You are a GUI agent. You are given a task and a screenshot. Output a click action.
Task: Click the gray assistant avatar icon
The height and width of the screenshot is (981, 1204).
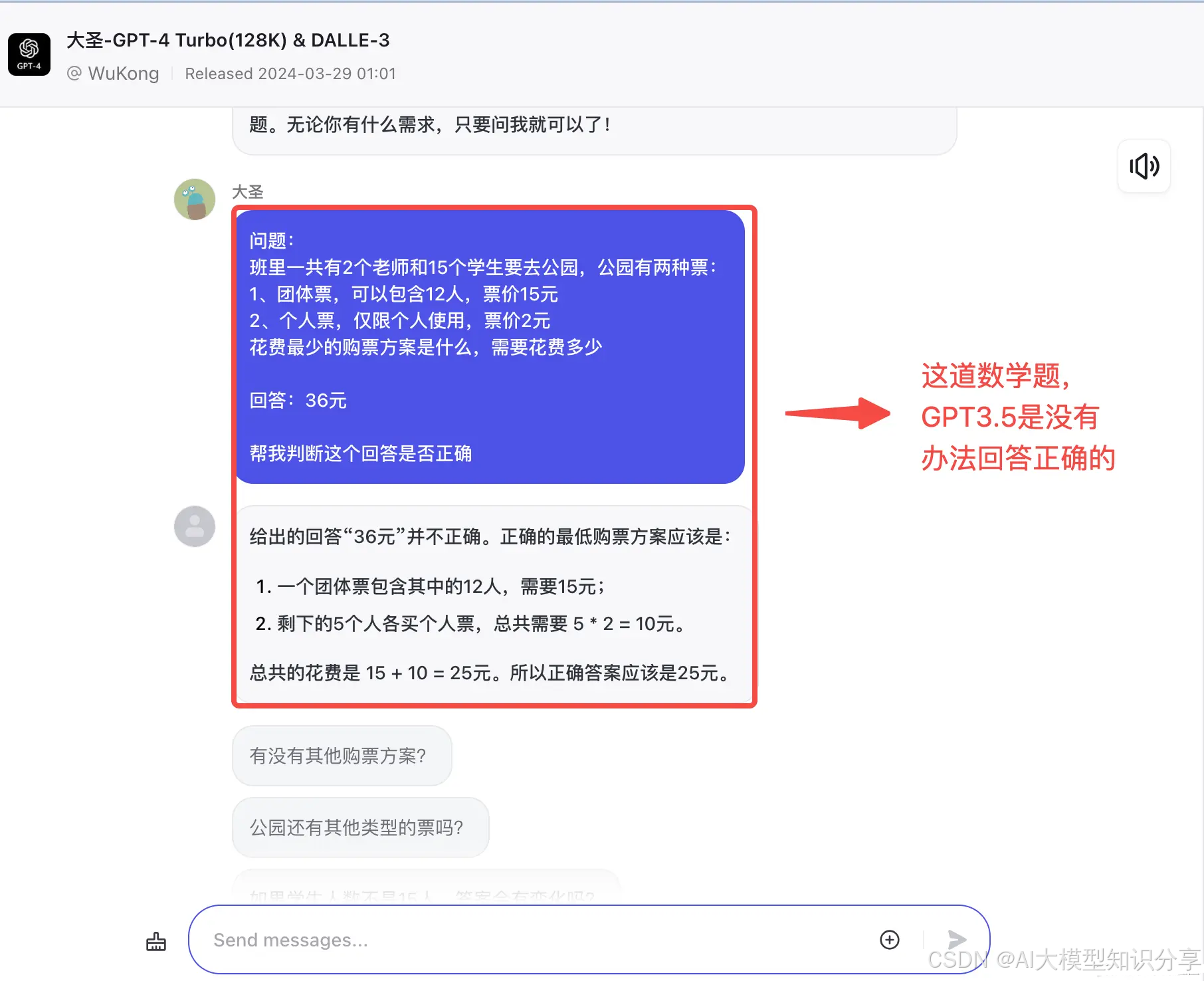tap(195, 526)
